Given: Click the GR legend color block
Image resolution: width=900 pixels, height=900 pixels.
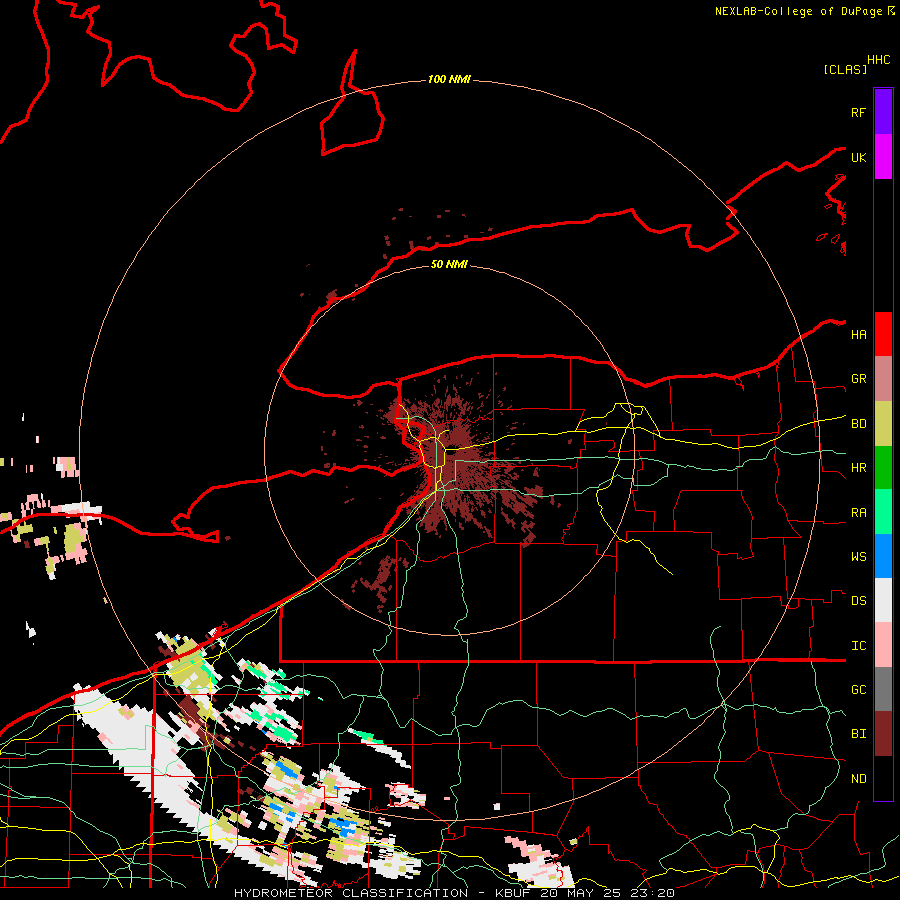Looking at the screenshot, I should point(883,379).
